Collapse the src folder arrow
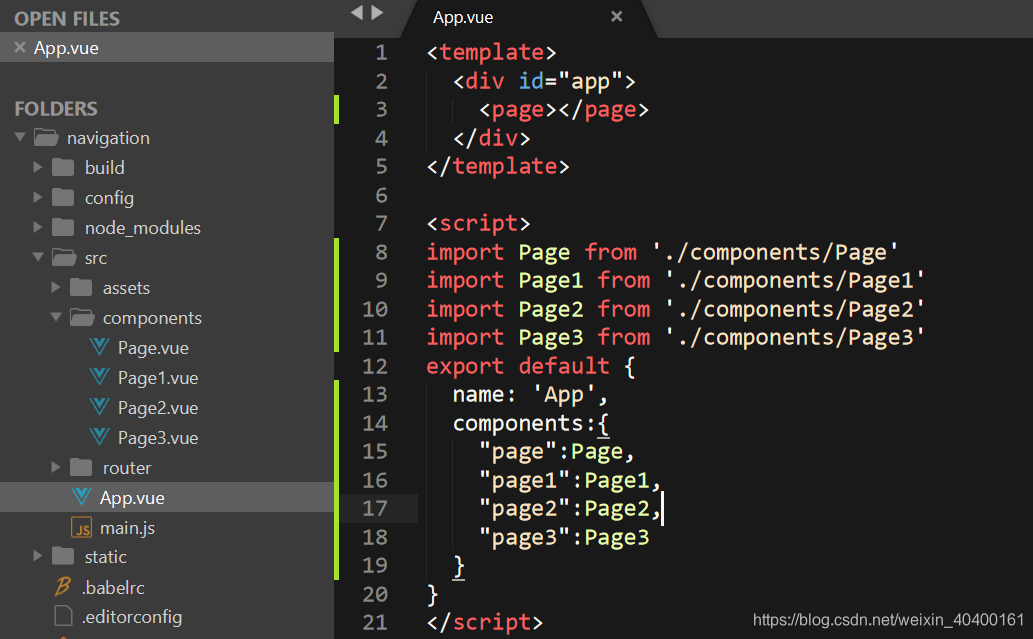 click(38, 257)
